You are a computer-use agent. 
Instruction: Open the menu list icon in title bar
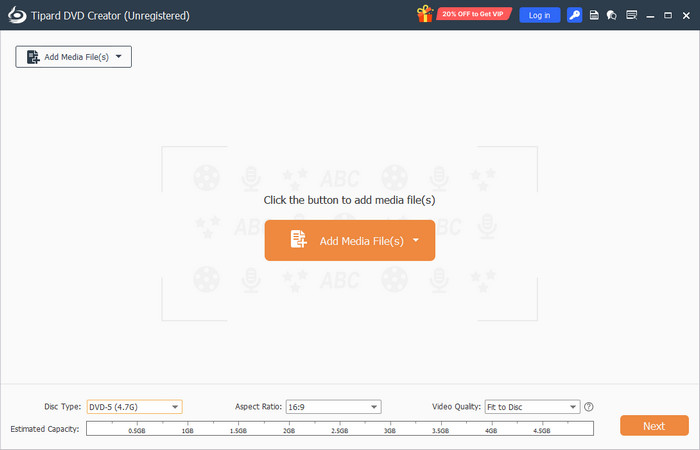630,15
